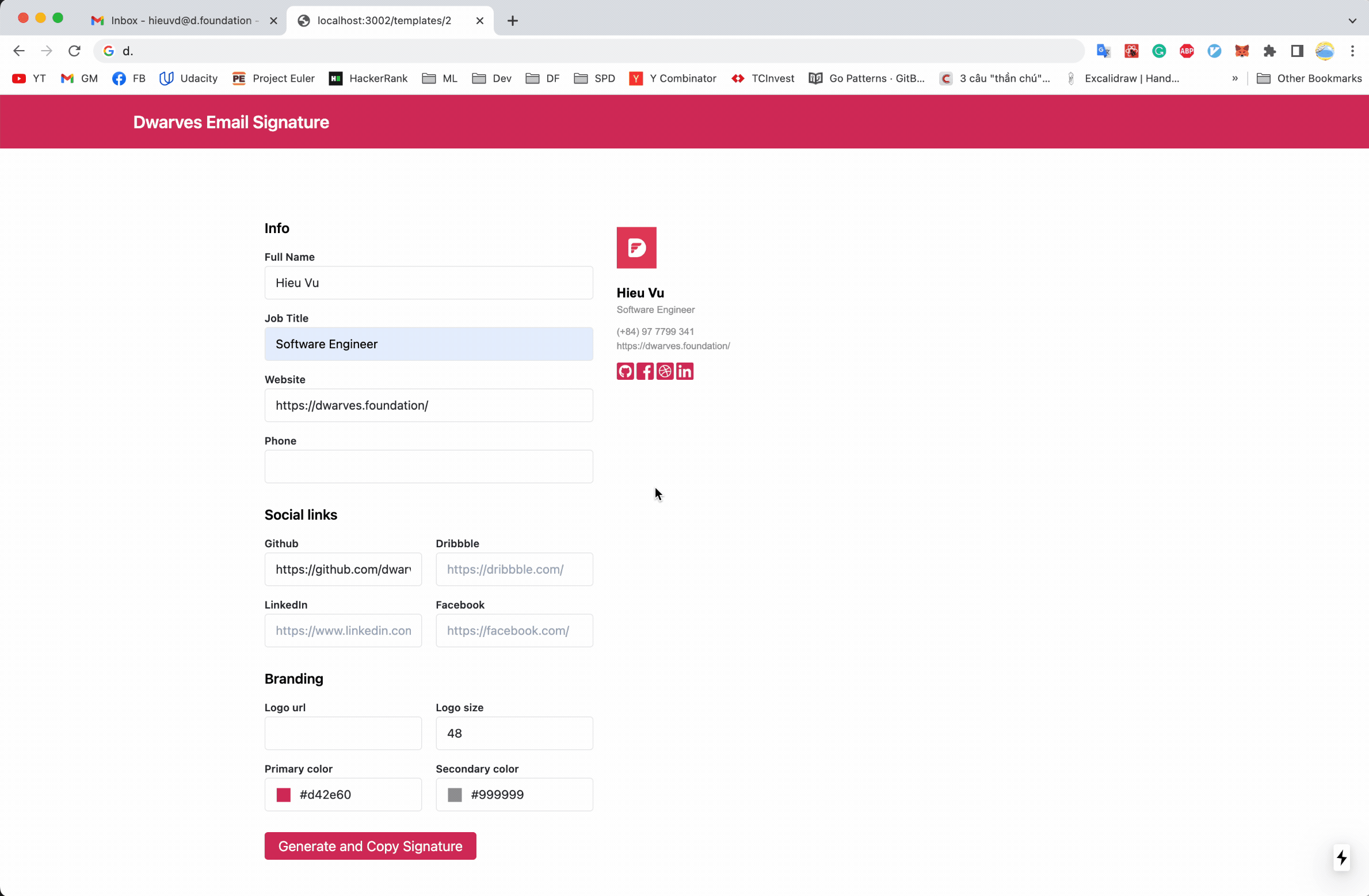The image size is (1369, 896).
Task: Click the Logo size input field
Action: (x=514, y=733)
